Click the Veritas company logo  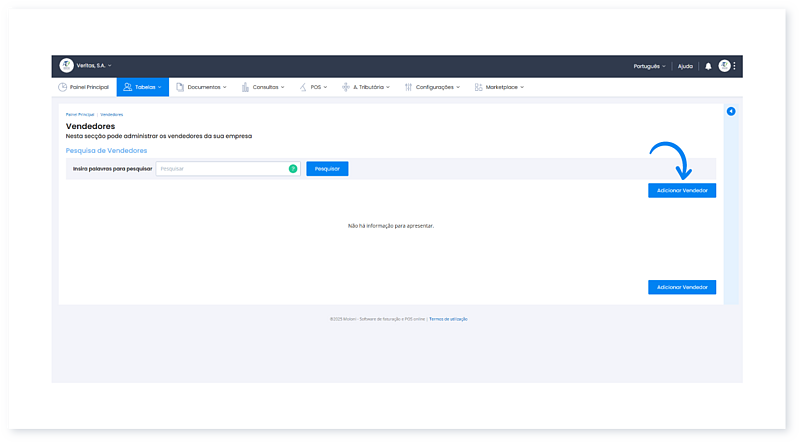point(67,66)
